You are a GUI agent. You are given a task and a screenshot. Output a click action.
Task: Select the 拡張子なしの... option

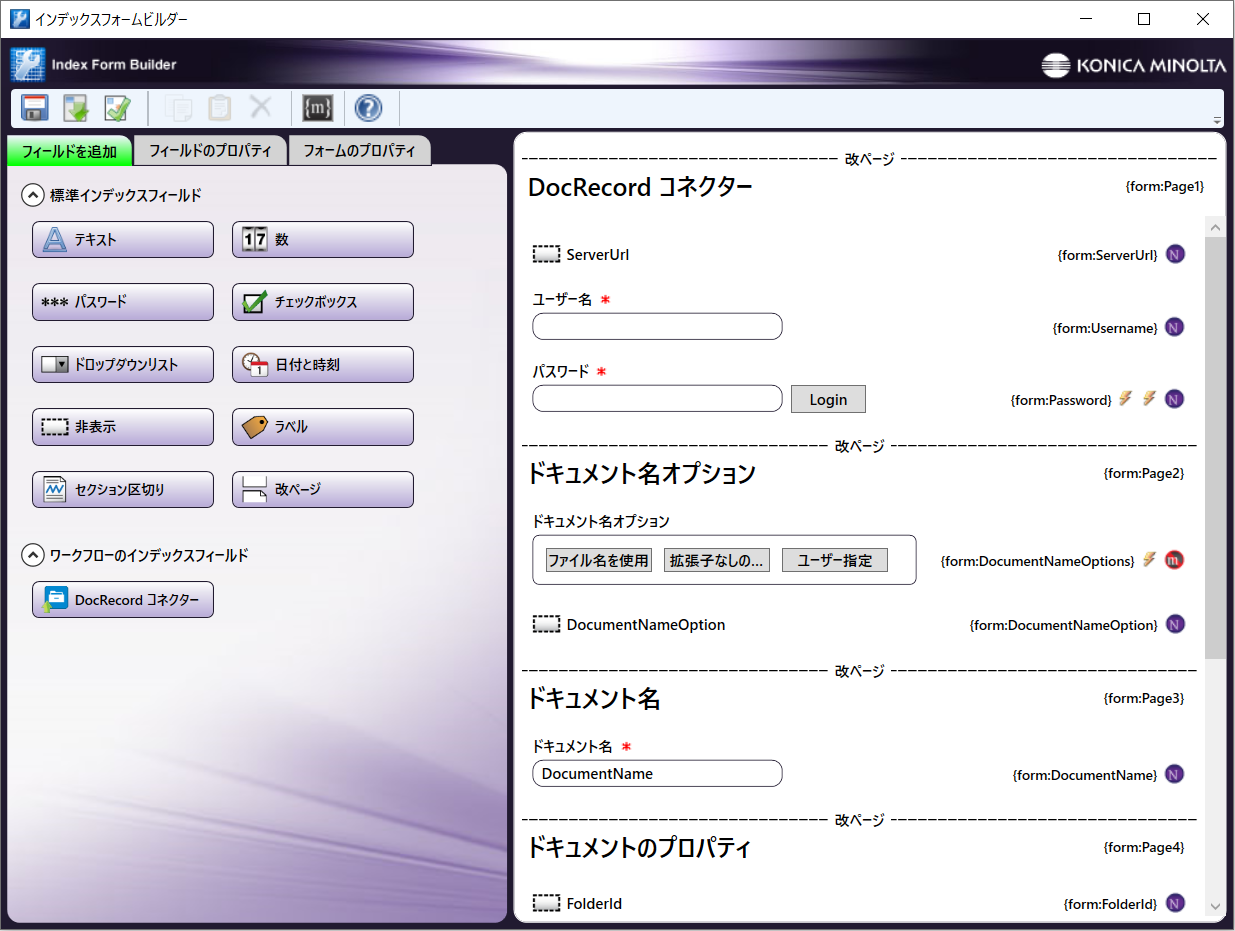716,560
